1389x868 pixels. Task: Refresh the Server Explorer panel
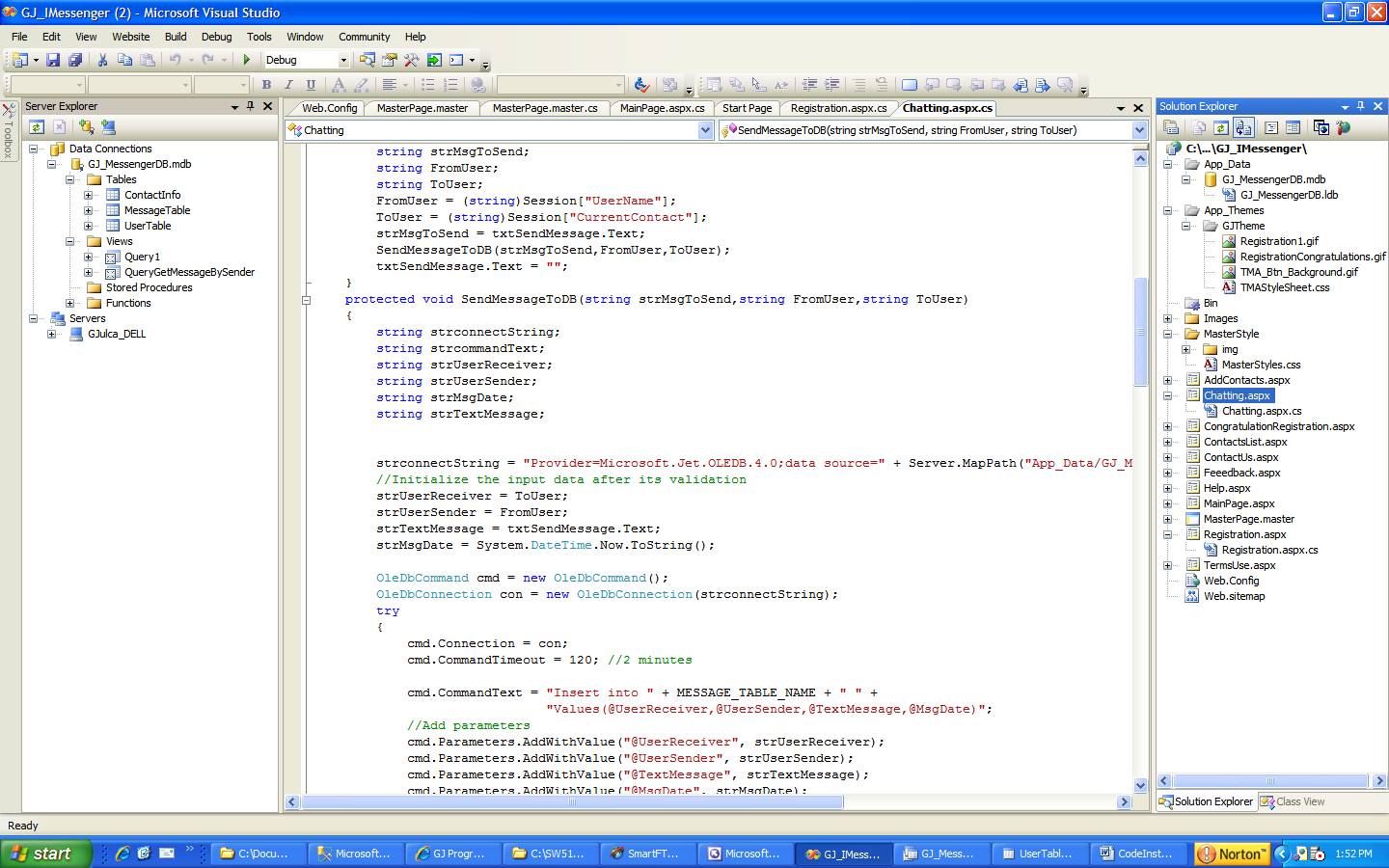click(x=37, y=127)
